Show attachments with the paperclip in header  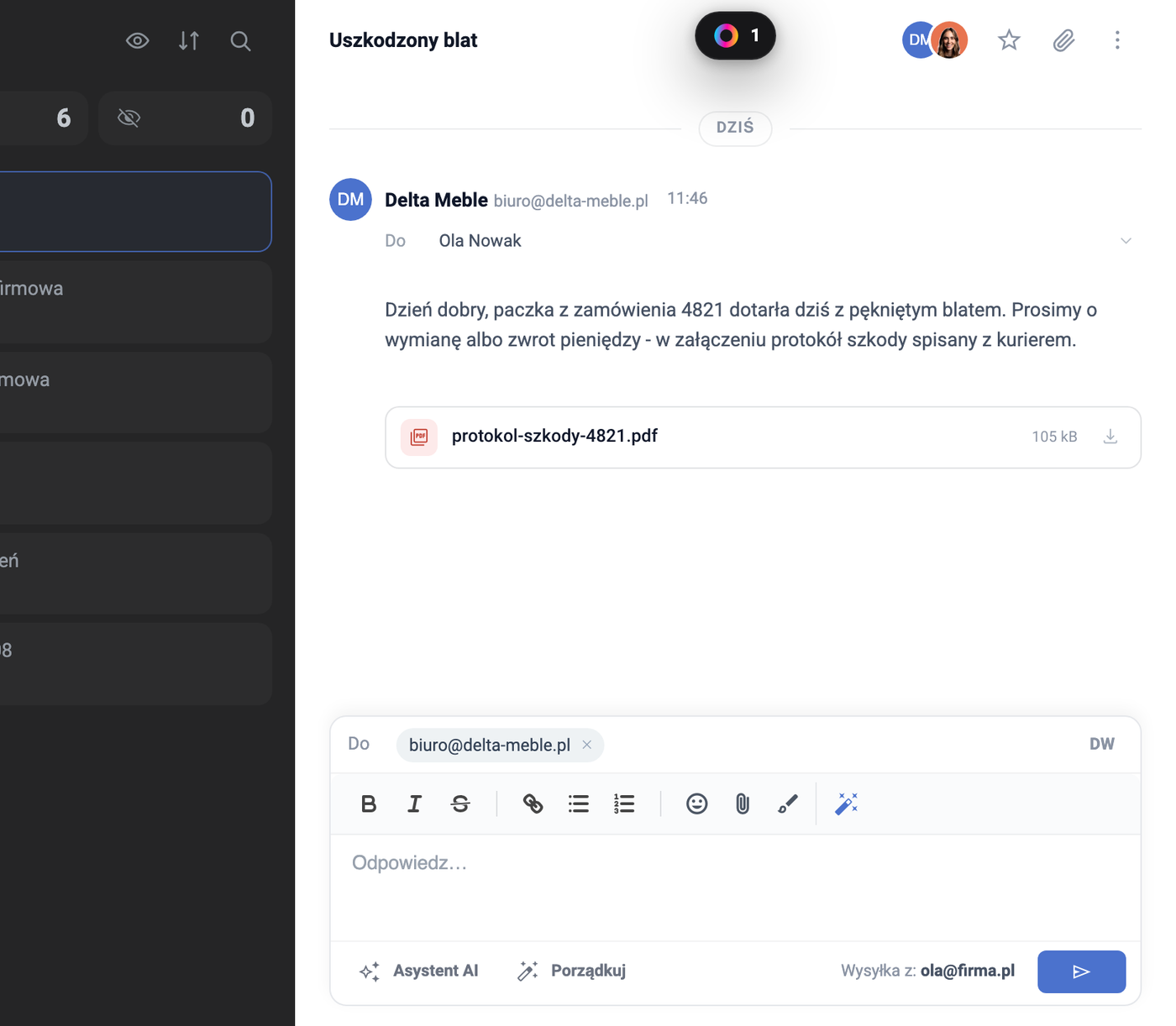[x=1063, y=40]
